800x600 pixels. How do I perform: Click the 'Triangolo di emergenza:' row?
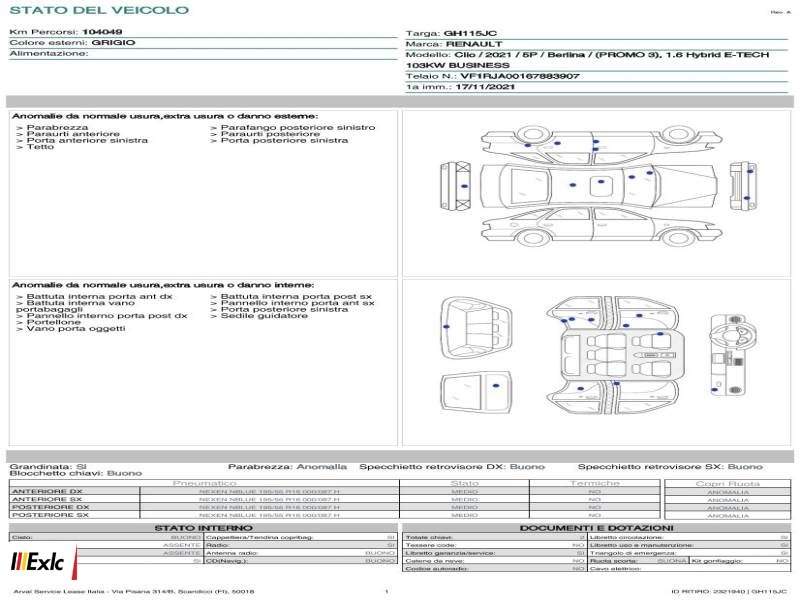[689, 553]
